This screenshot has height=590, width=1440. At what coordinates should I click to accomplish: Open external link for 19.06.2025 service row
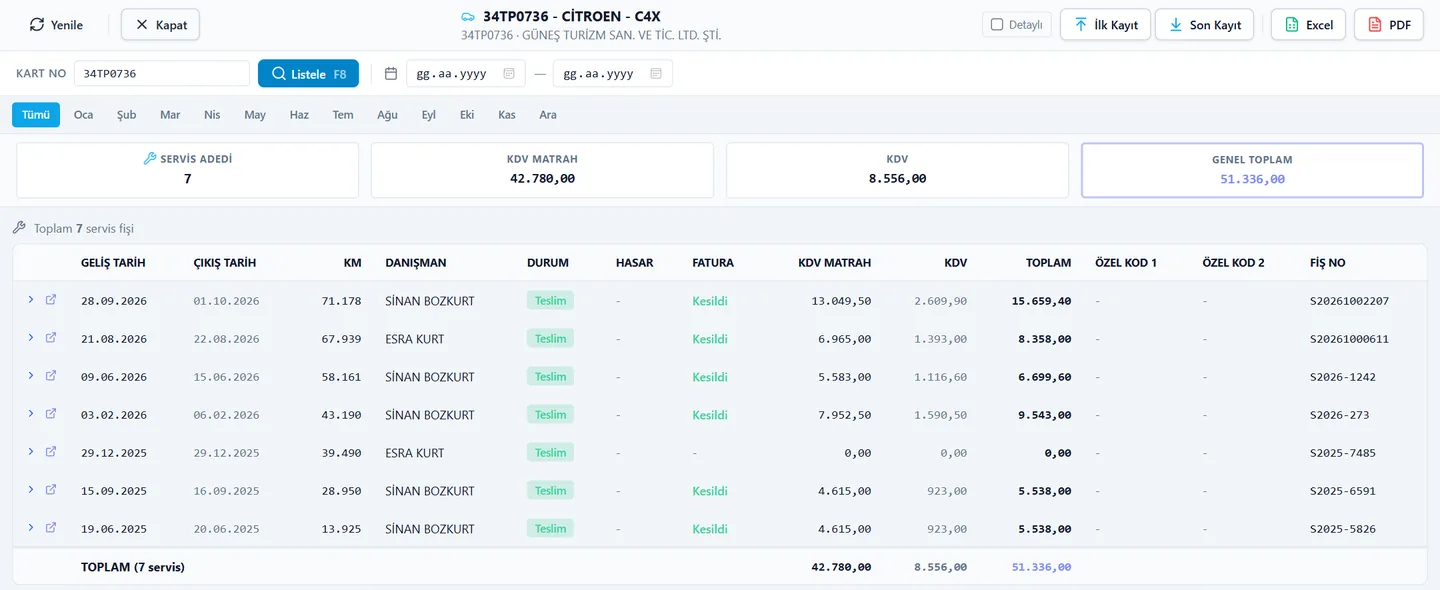coord(51,528)
